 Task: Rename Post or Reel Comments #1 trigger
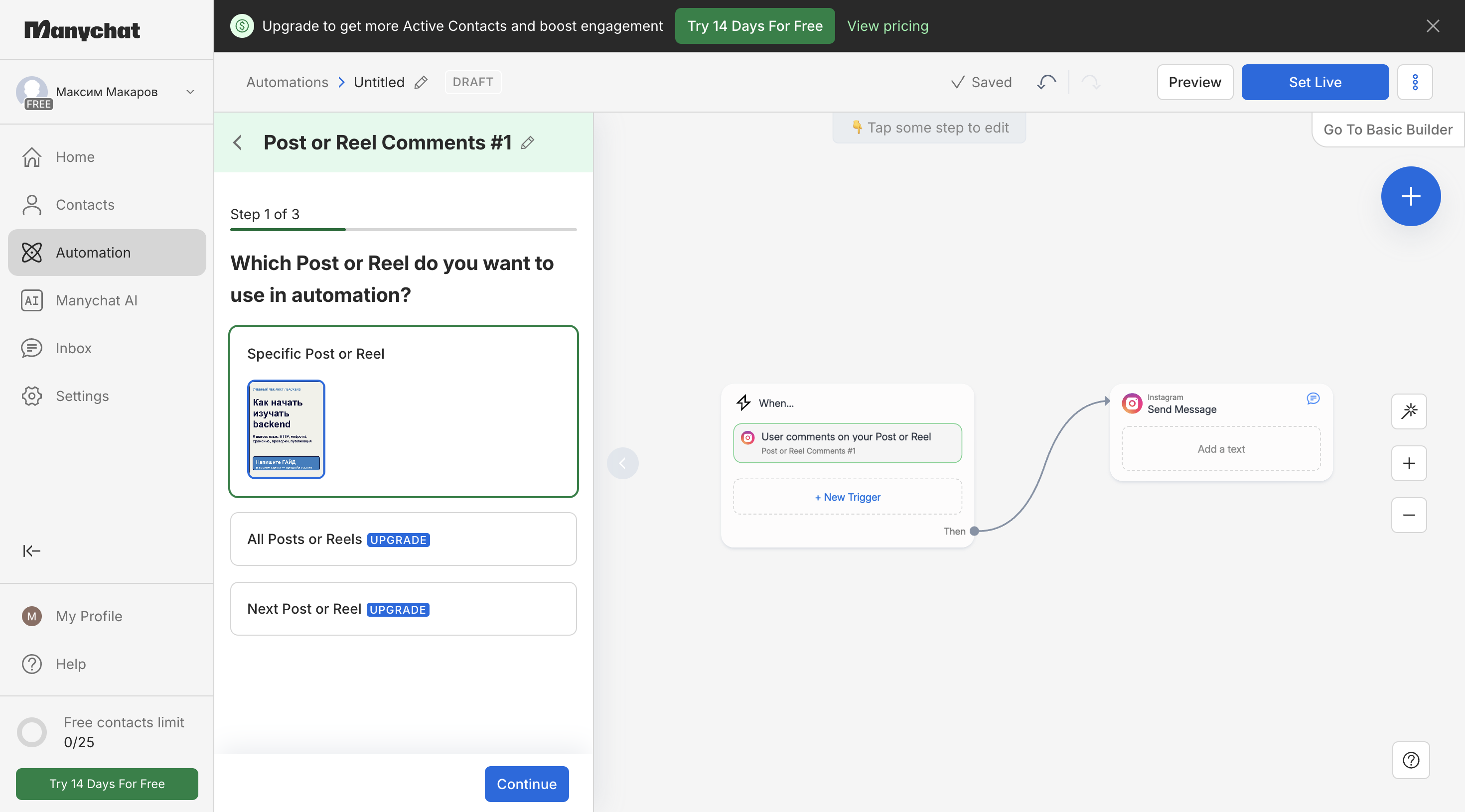click(528, 143)
